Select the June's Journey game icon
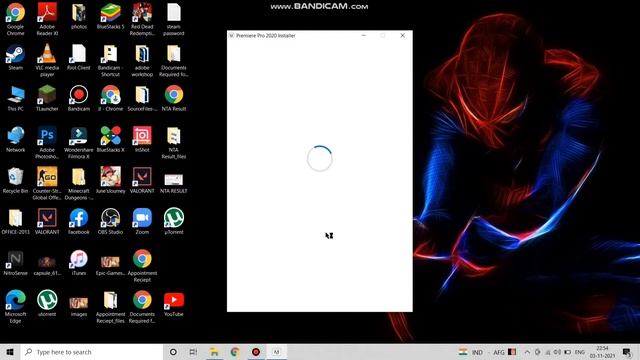 point(111,180)
